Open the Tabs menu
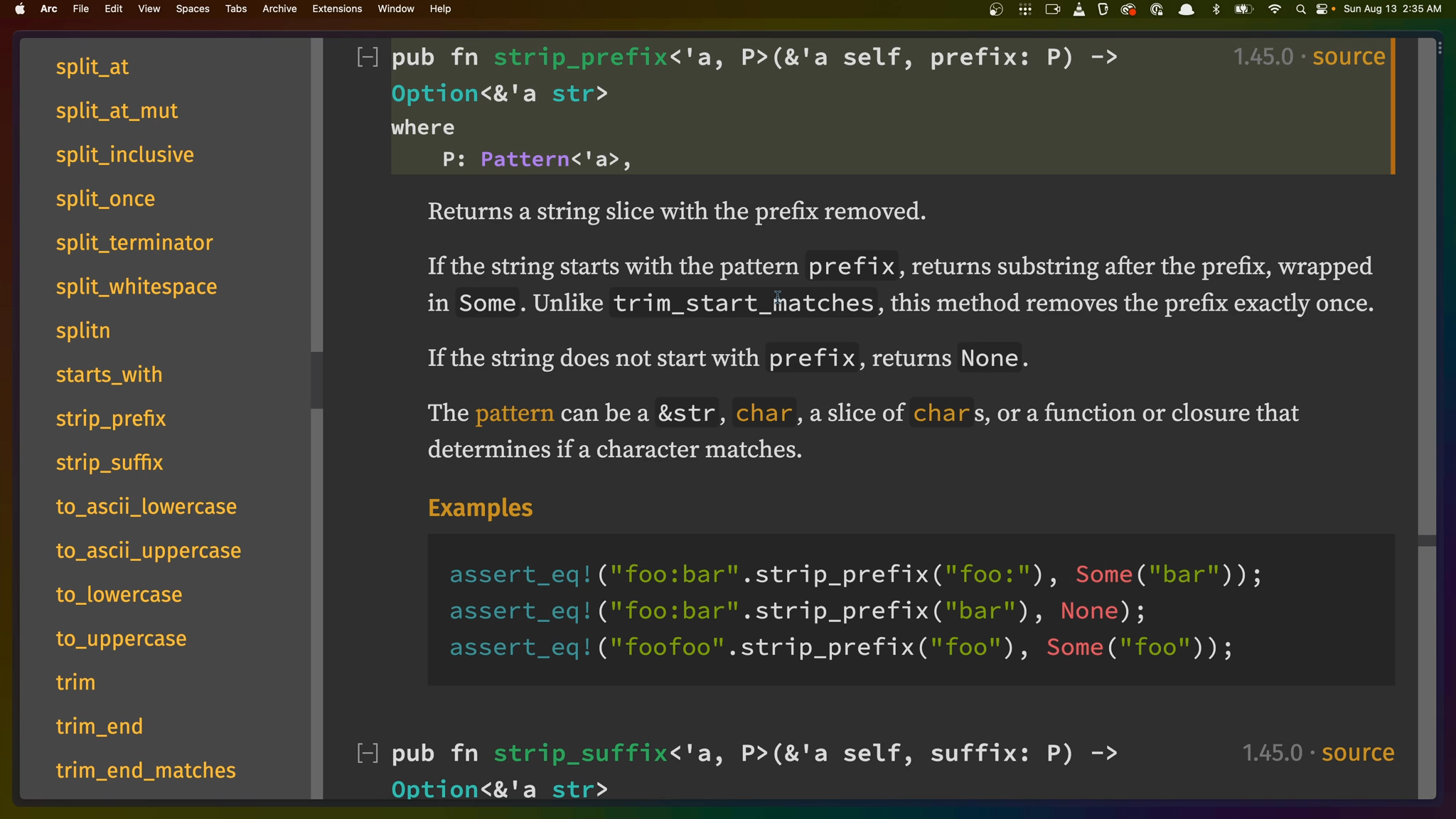 [235, 9]
